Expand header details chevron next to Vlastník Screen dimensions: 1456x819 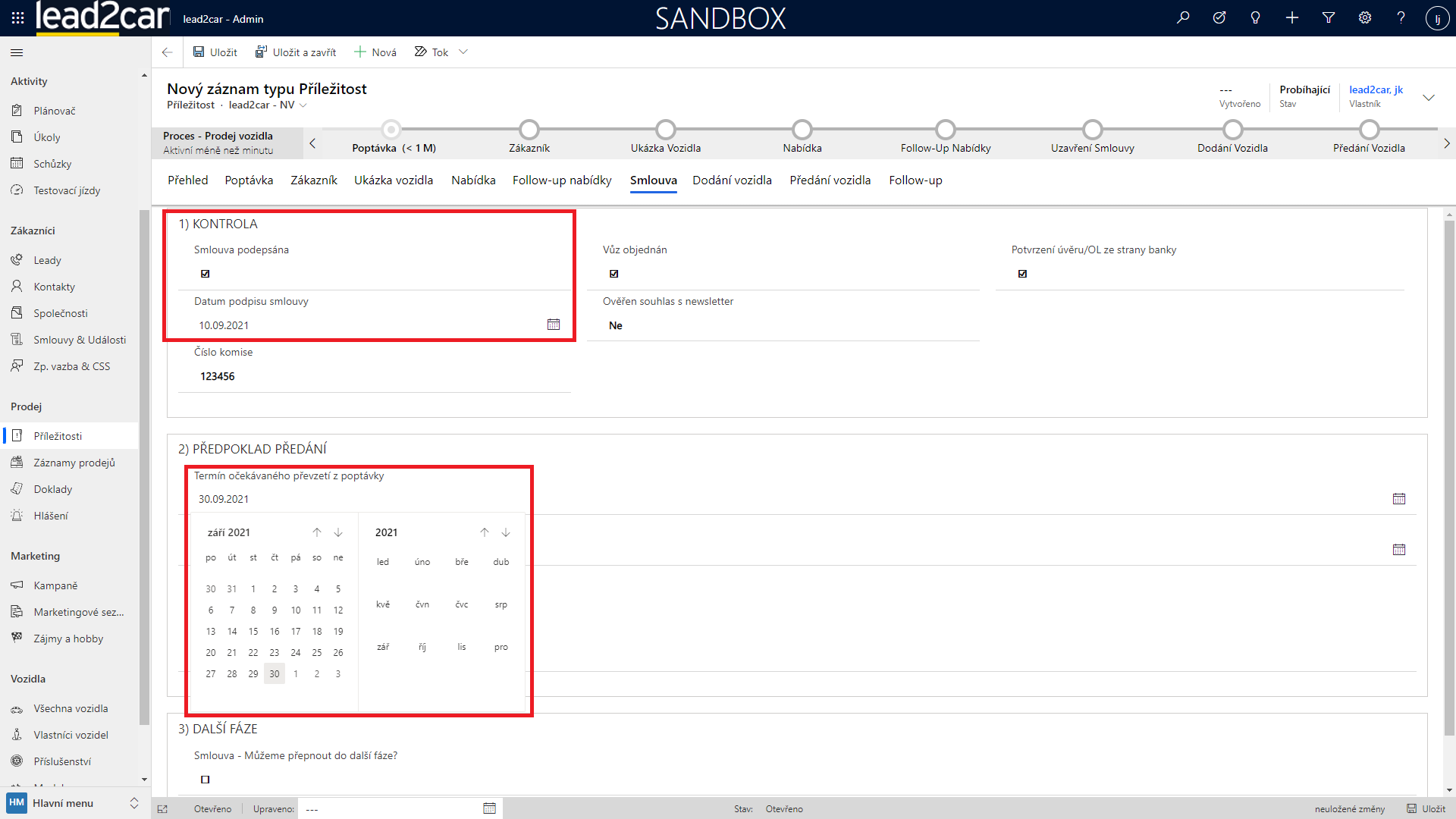[x=1429, y=97]
